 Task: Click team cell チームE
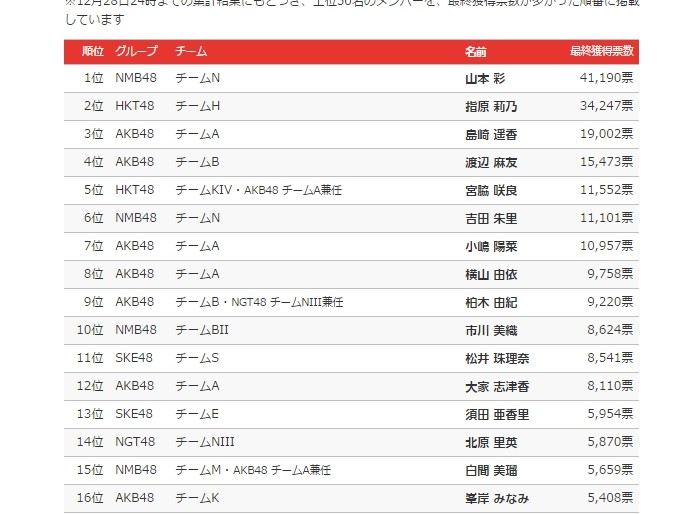pos(197,414)
